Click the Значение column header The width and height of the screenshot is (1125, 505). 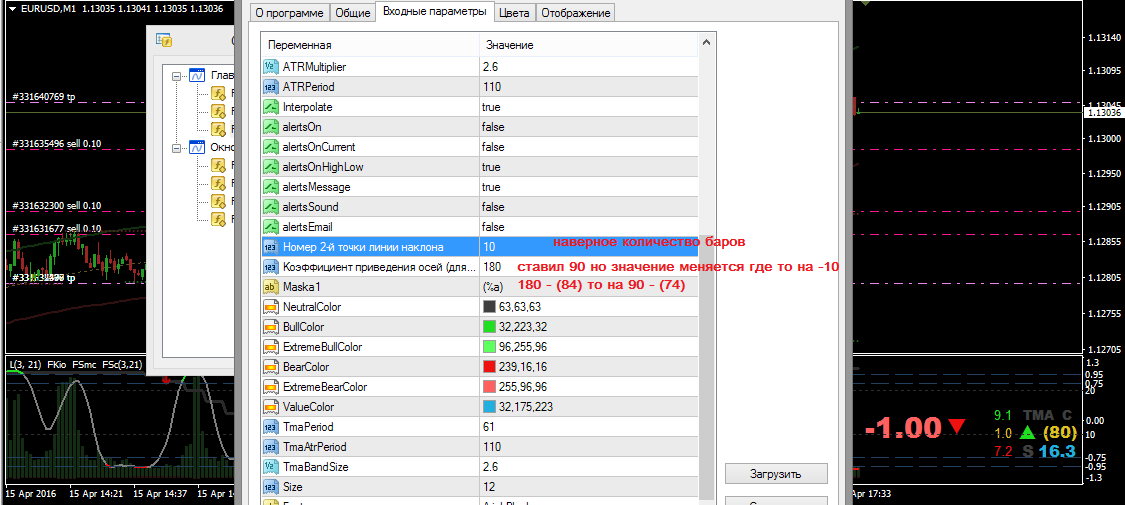point(588,45)
